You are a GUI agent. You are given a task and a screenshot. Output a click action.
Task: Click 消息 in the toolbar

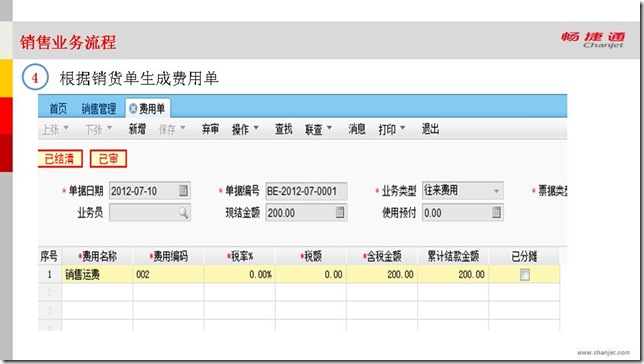tap(357, 129)
